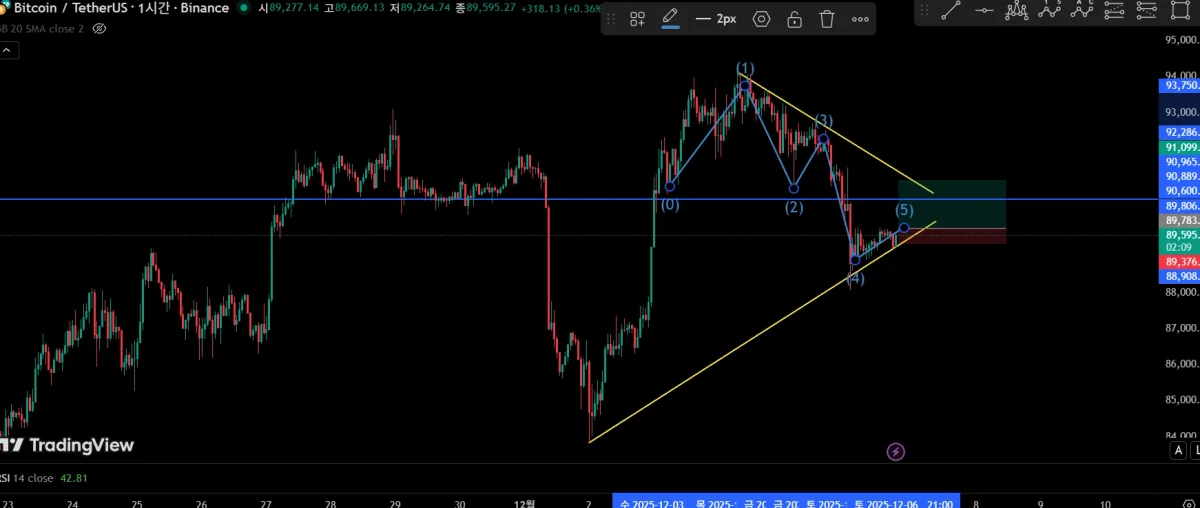The width and height of the screenshot is (1200, 508).
Task: Click the 88,908 blue price label
Action: pos(1180,276)
